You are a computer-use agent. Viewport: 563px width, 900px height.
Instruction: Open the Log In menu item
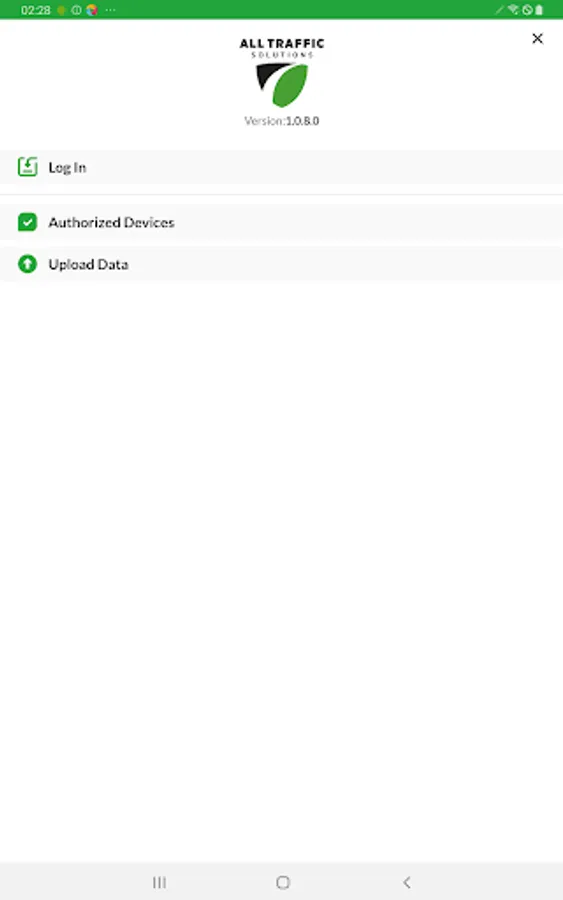[281, 167]
